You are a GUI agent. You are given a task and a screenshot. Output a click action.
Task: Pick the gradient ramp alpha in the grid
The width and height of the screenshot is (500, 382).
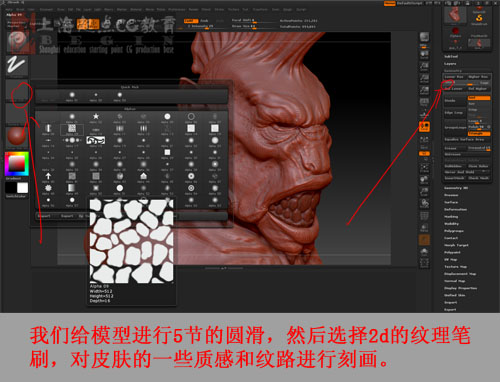(72, 188)
